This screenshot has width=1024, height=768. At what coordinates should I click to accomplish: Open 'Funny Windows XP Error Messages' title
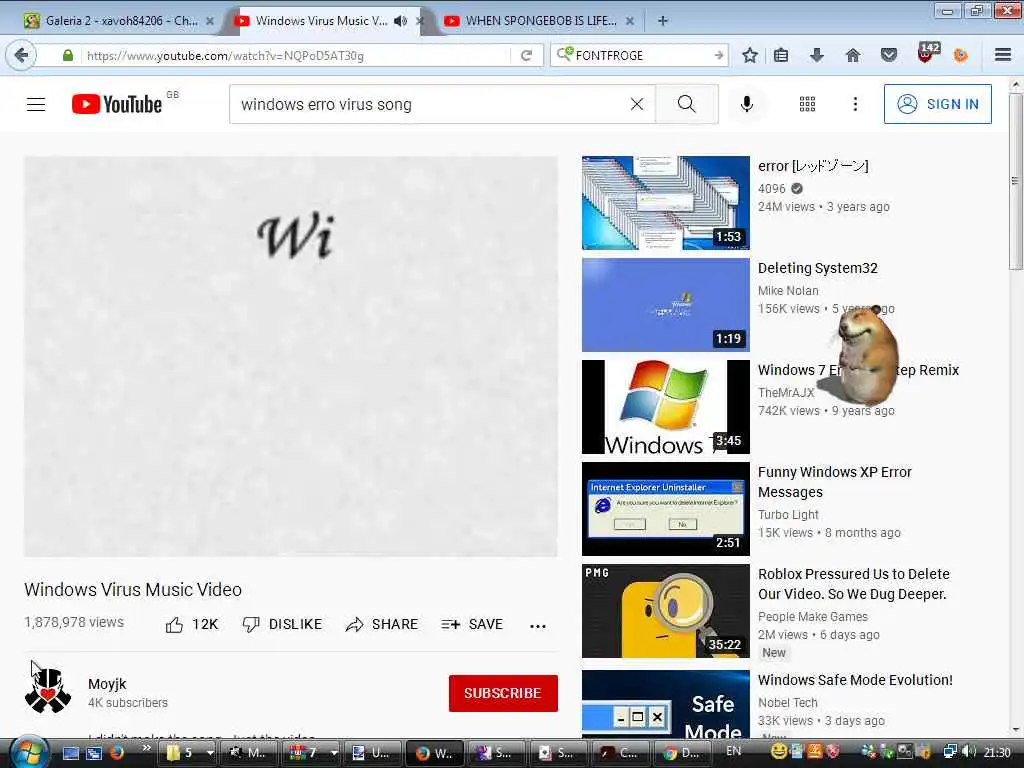tap(835, 482)
